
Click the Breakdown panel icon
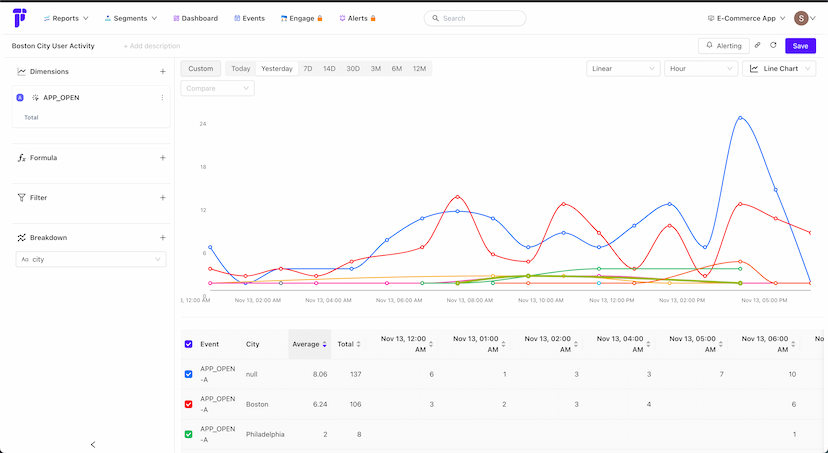(x=22, y=238)
